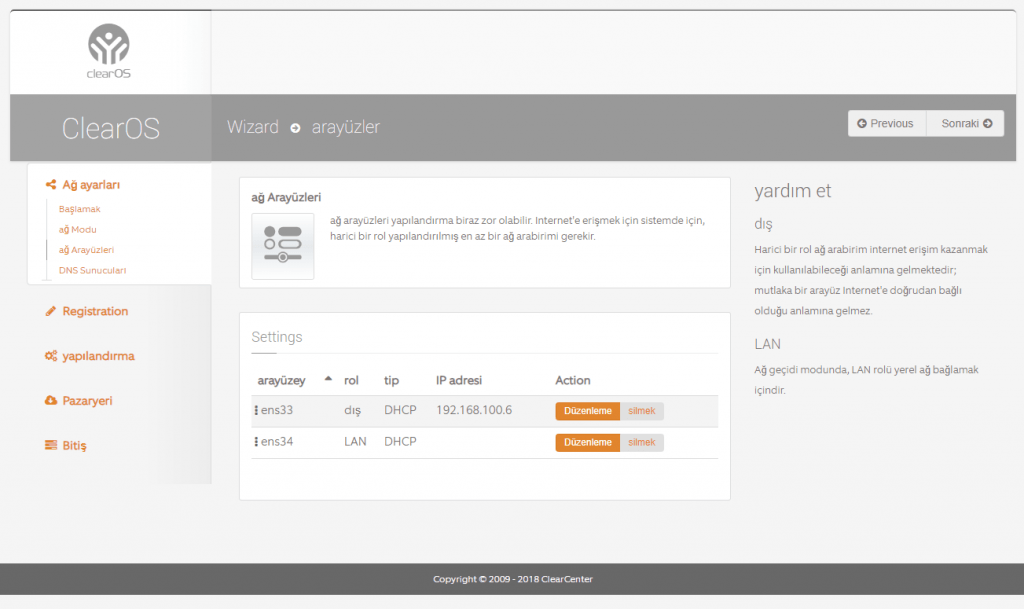Click the gears icon beside yapılandırma
The image size is (1024, 609).
[51, 356]
